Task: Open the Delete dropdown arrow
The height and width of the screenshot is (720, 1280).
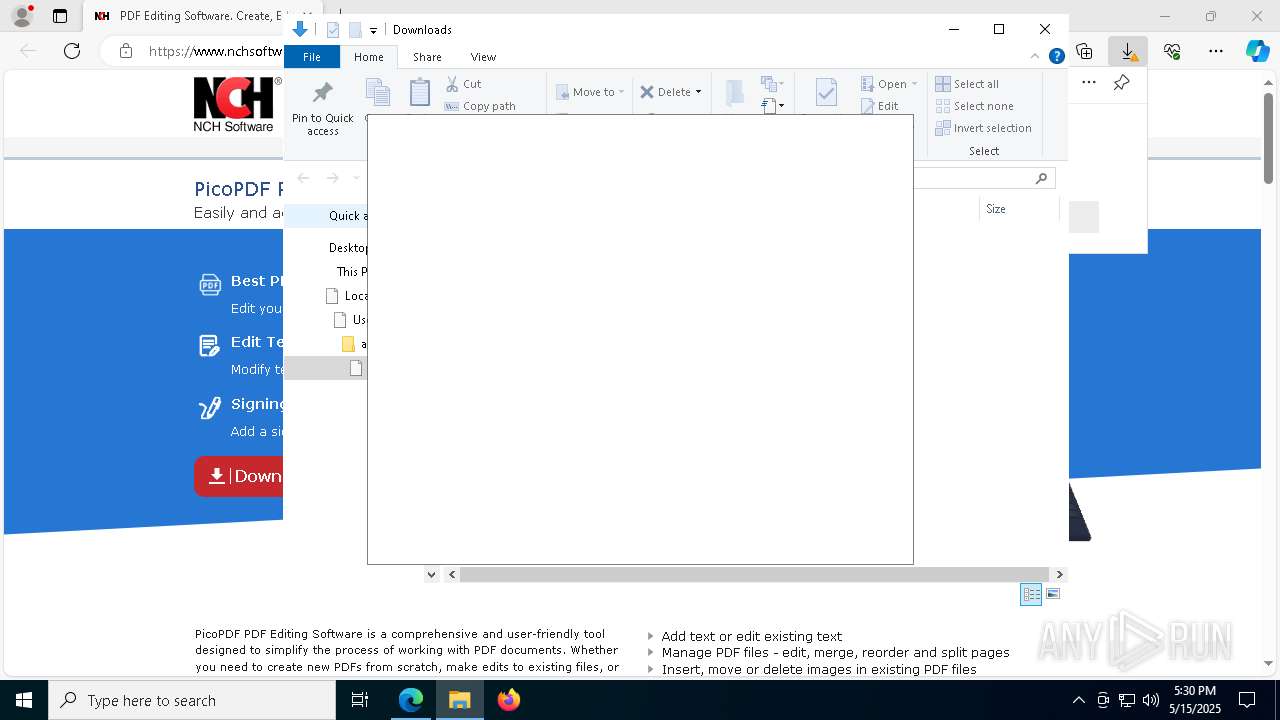Action: pos(698,92)
